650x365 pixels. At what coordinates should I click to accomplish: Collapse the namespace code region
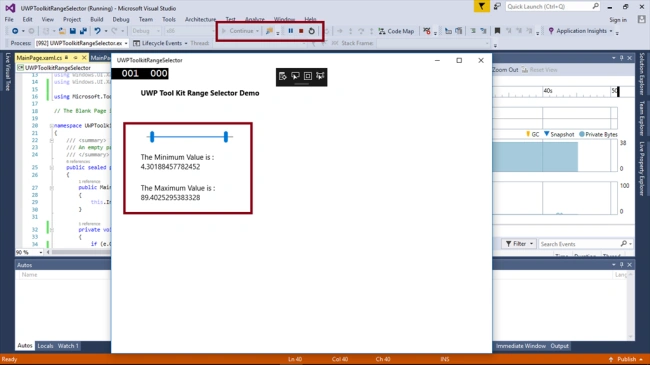pyautogui.click(x=51, y=126)
